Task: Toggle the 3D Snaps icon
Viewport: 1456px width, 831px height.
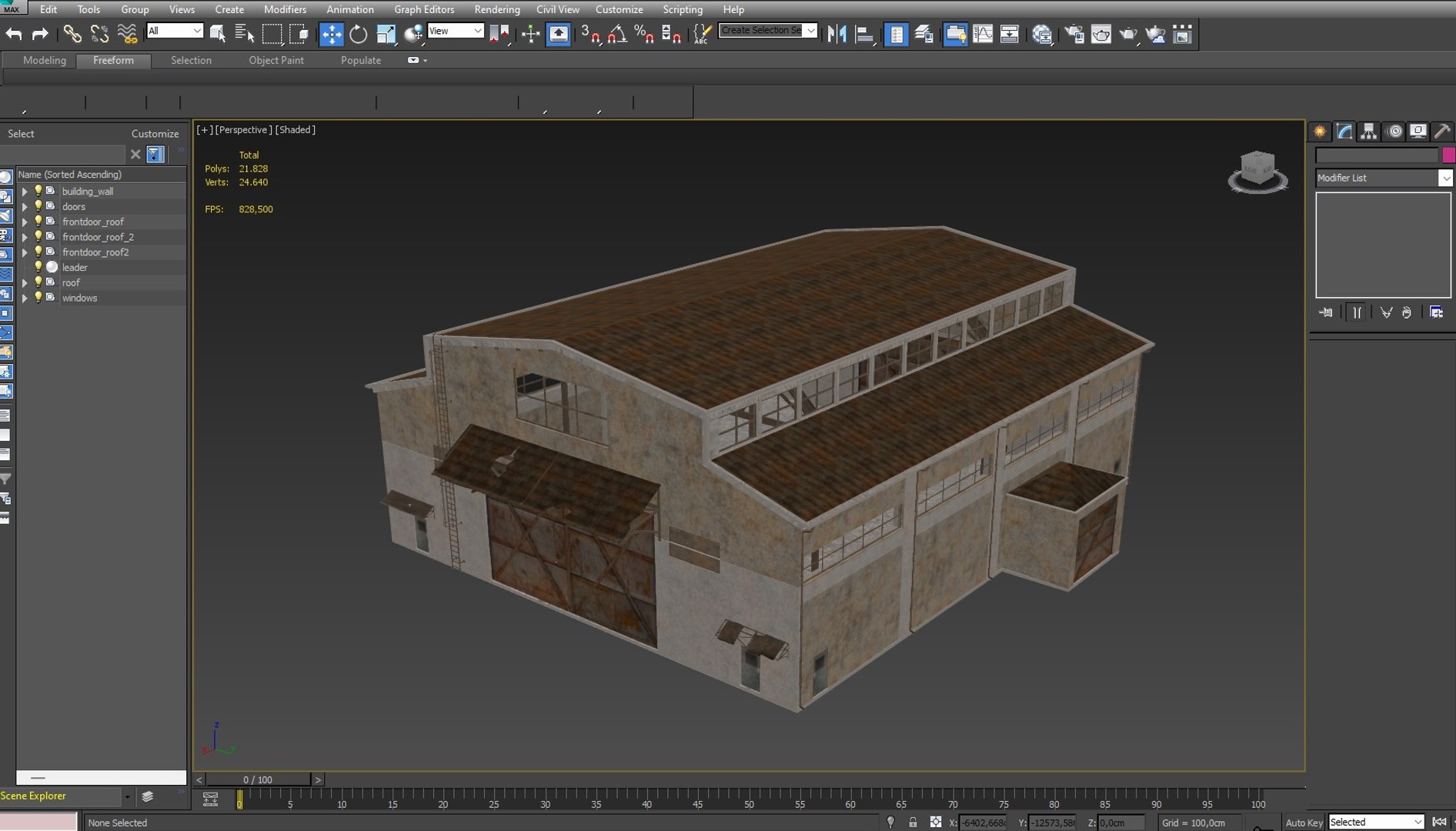Action: pos(591,34)
